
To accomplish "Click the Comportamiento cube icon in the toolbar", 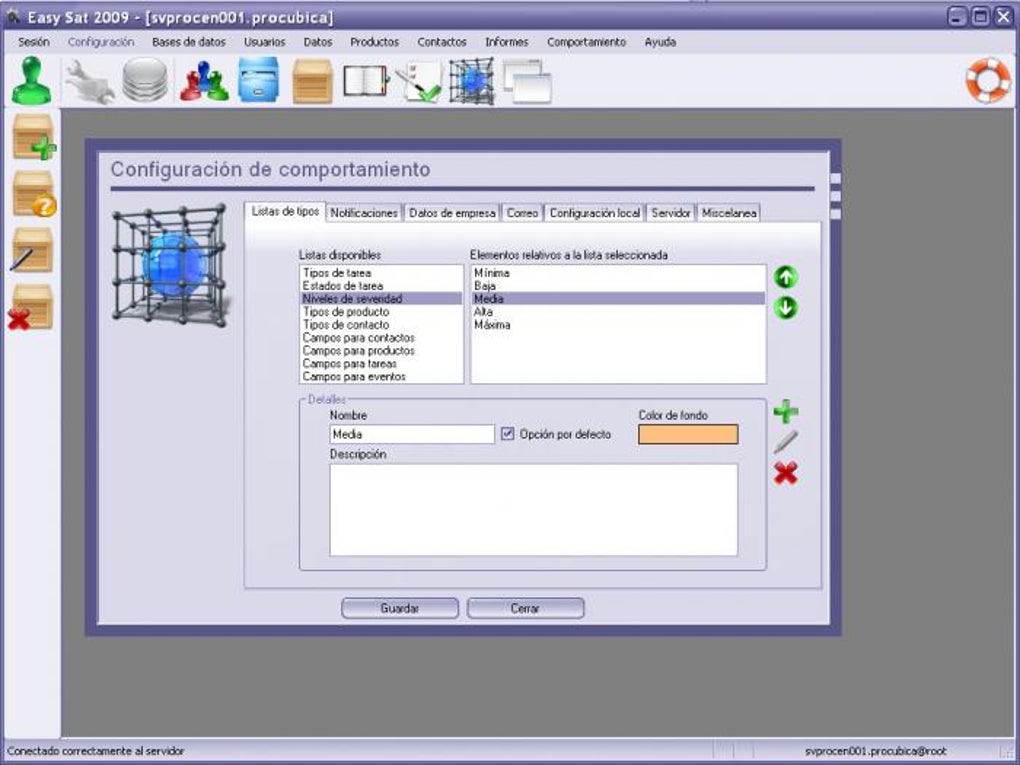I will (470, 81).
